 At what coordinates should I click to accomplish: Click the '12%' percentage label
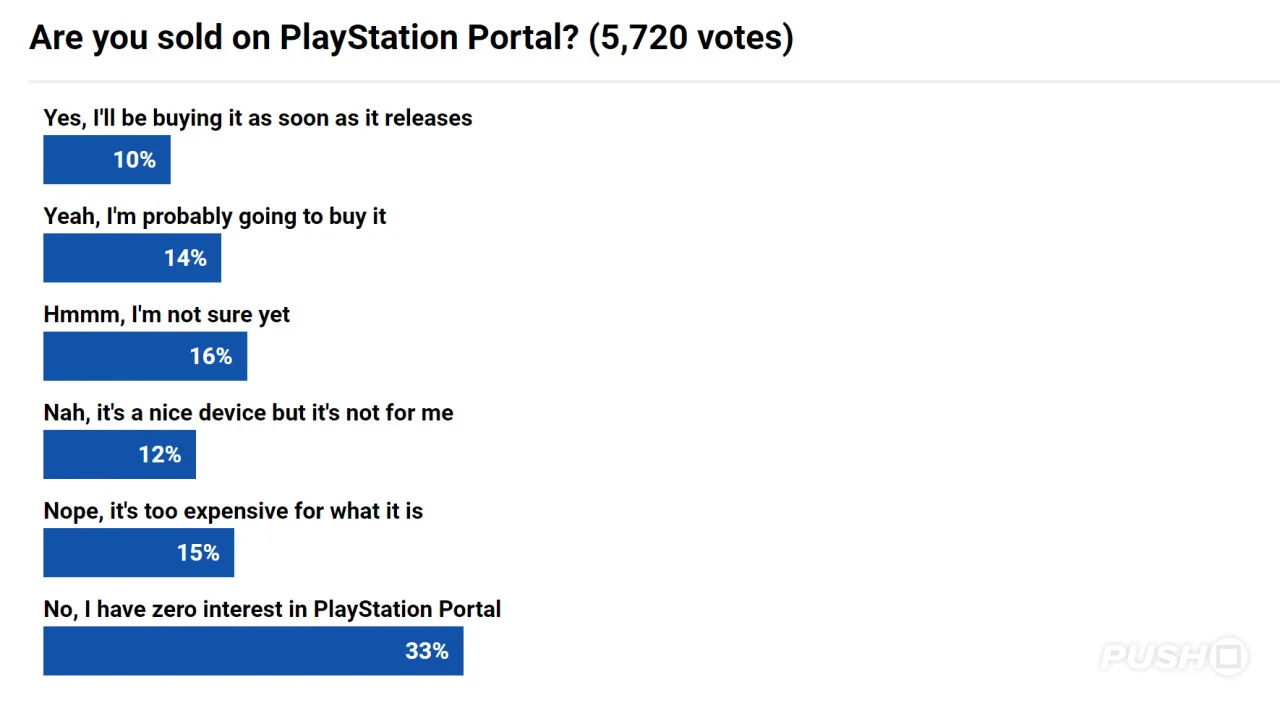pyautogui.click(x=160, y=455)
